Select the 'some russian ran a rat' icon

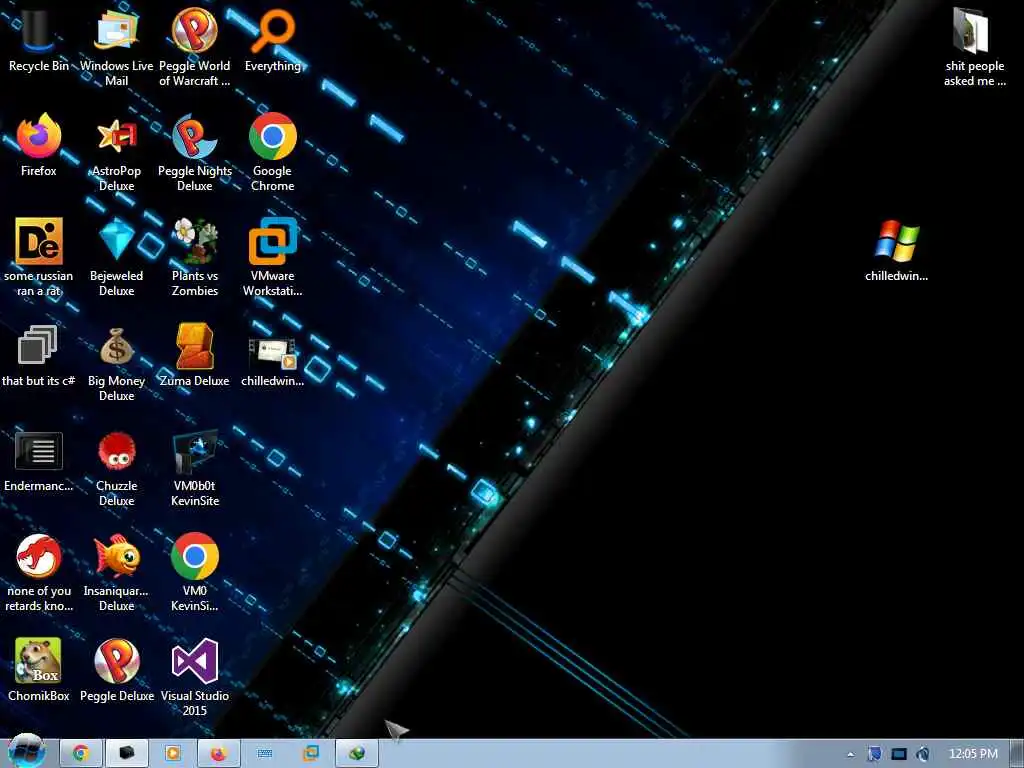39,258
